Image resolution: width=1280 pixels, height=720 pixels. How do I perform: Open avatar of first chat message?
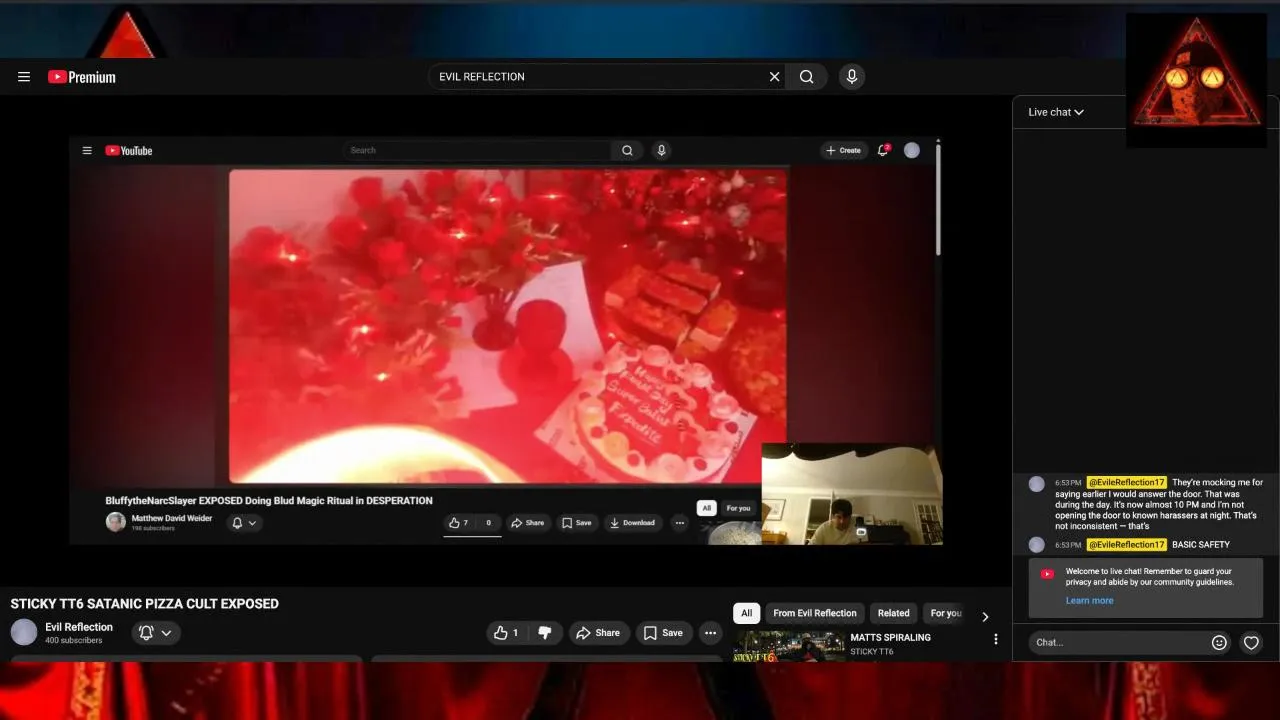pos(1037,484)
